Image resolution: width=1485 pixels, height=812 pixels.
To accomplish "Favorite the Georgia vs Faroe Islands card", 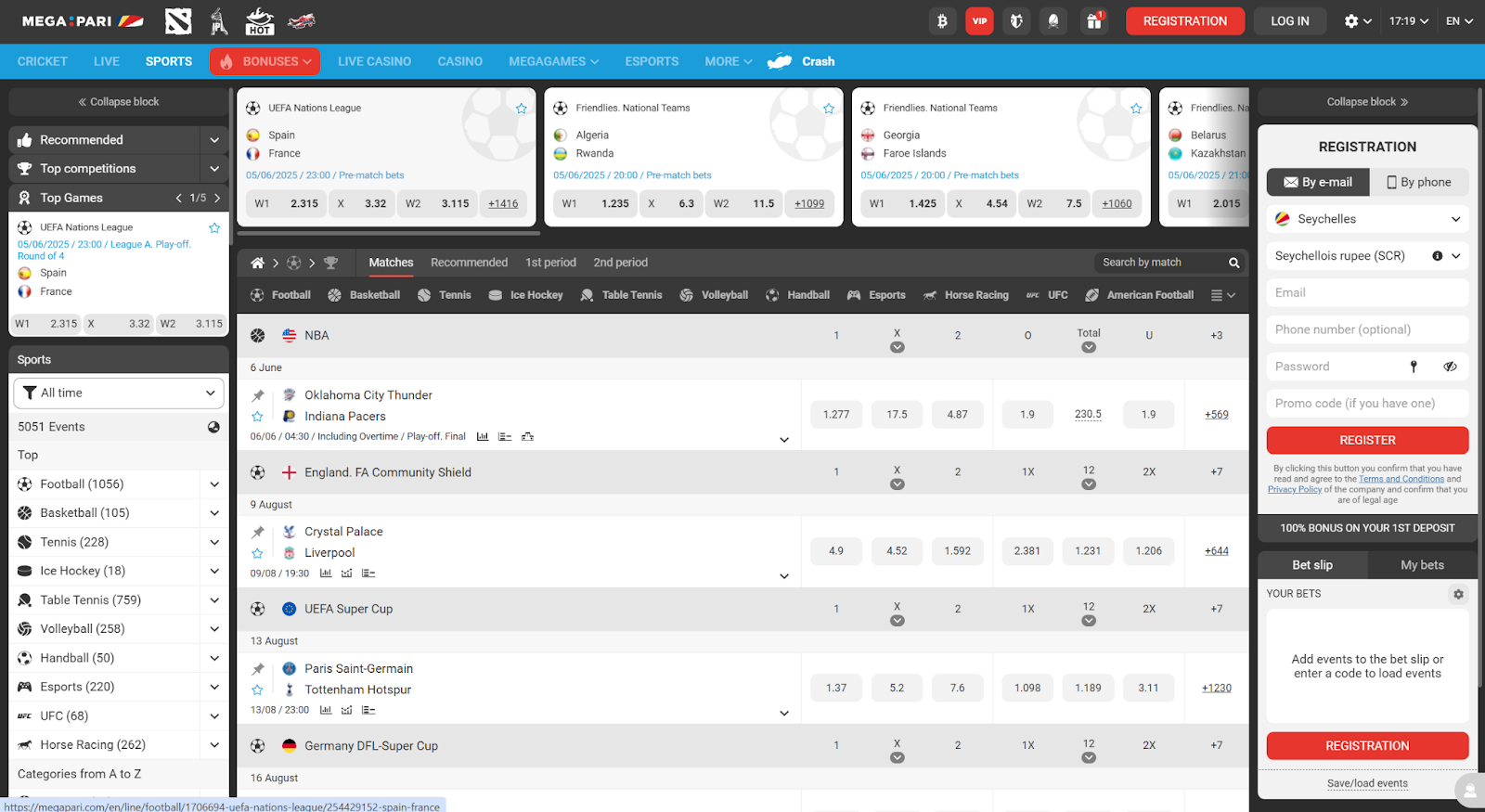I will 1136,109.
